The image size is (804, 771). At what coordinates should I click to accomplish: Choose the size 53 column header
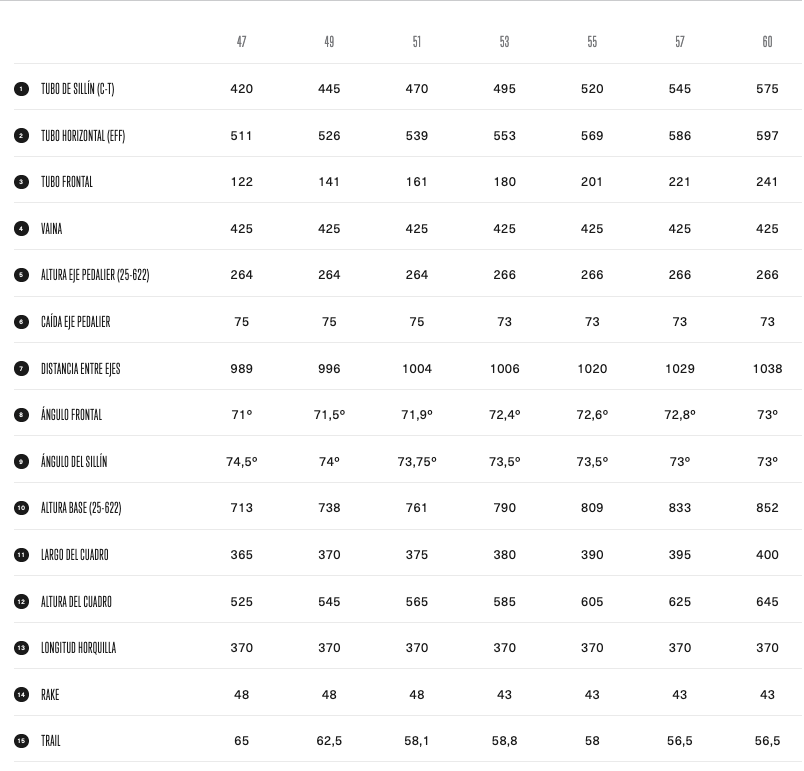[504, 42]
